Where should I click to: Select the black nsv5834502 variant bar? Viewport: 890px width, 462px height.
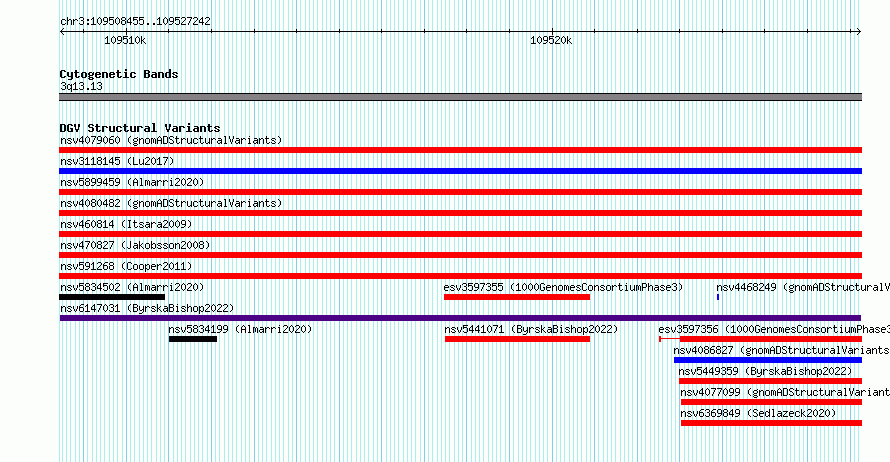point(112,297)
